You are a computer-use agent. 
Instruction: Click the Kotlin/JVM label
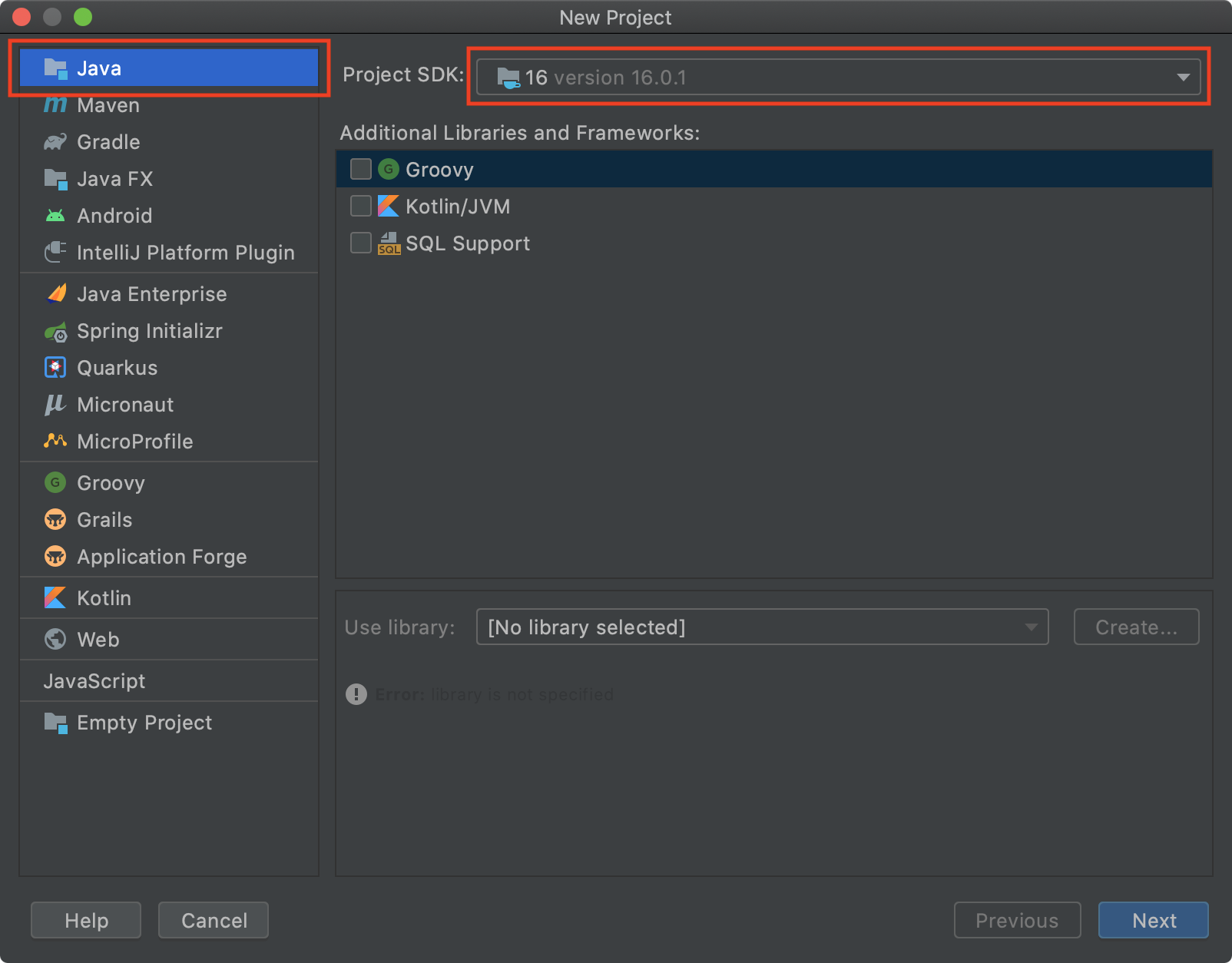pos(458,207)
